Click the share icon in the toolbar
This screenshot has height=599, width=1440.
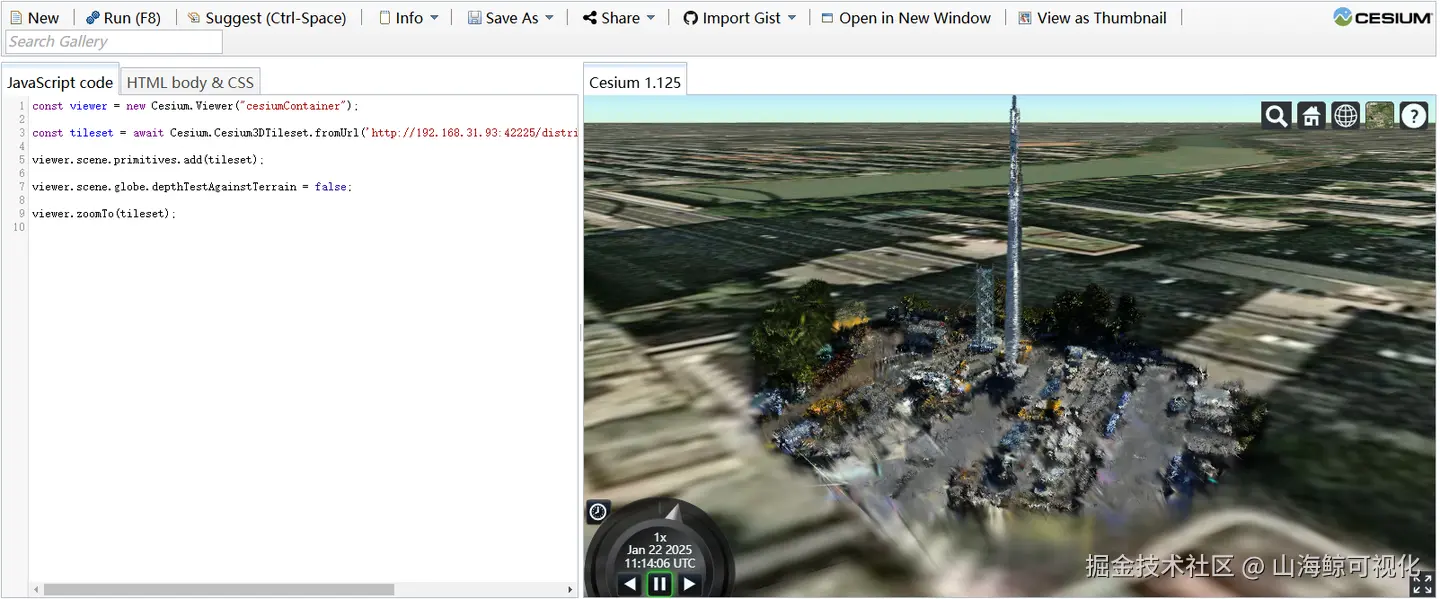pos(590,18)
